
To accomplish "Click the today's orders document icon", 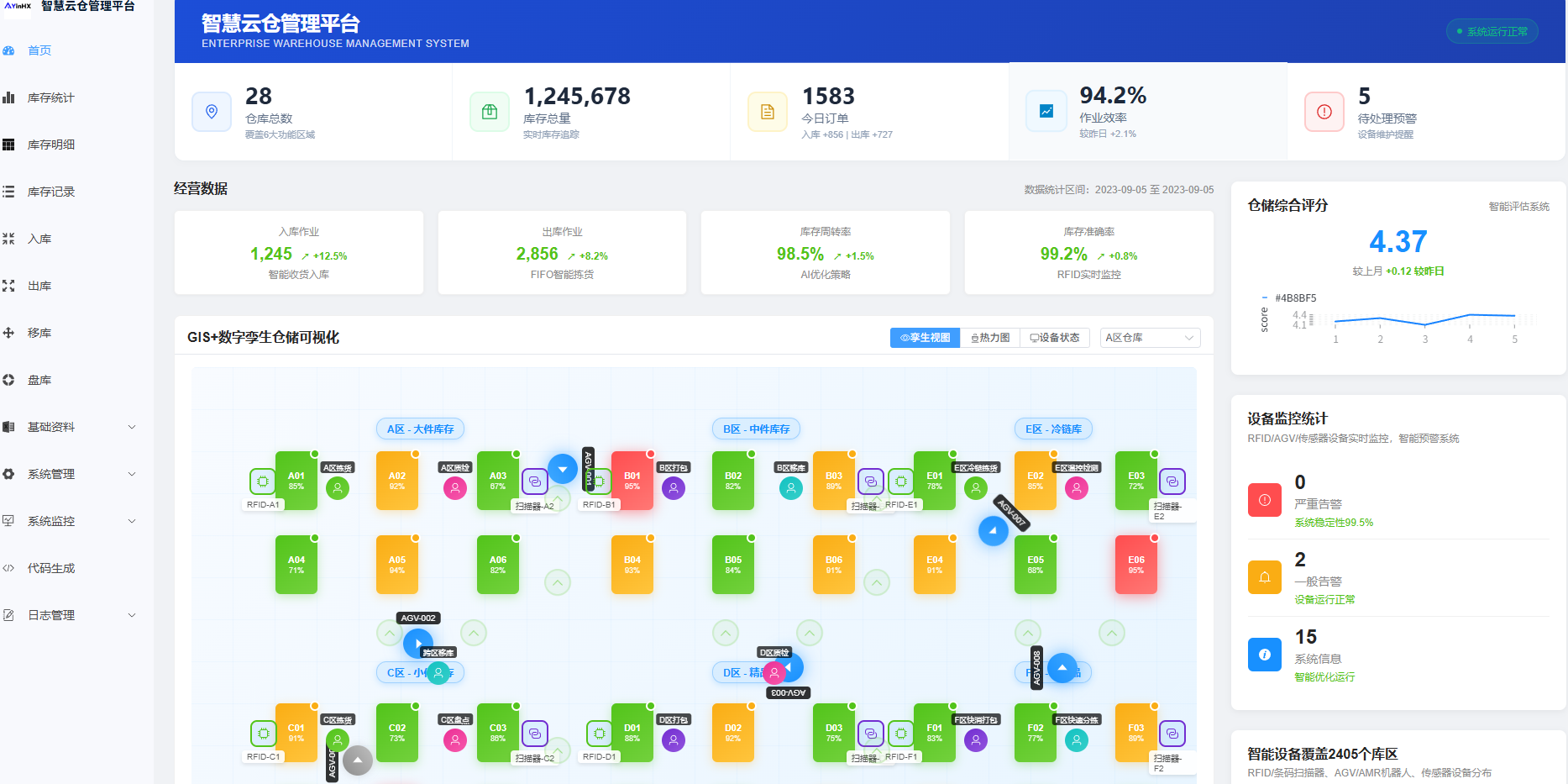I will click(768, 112).
